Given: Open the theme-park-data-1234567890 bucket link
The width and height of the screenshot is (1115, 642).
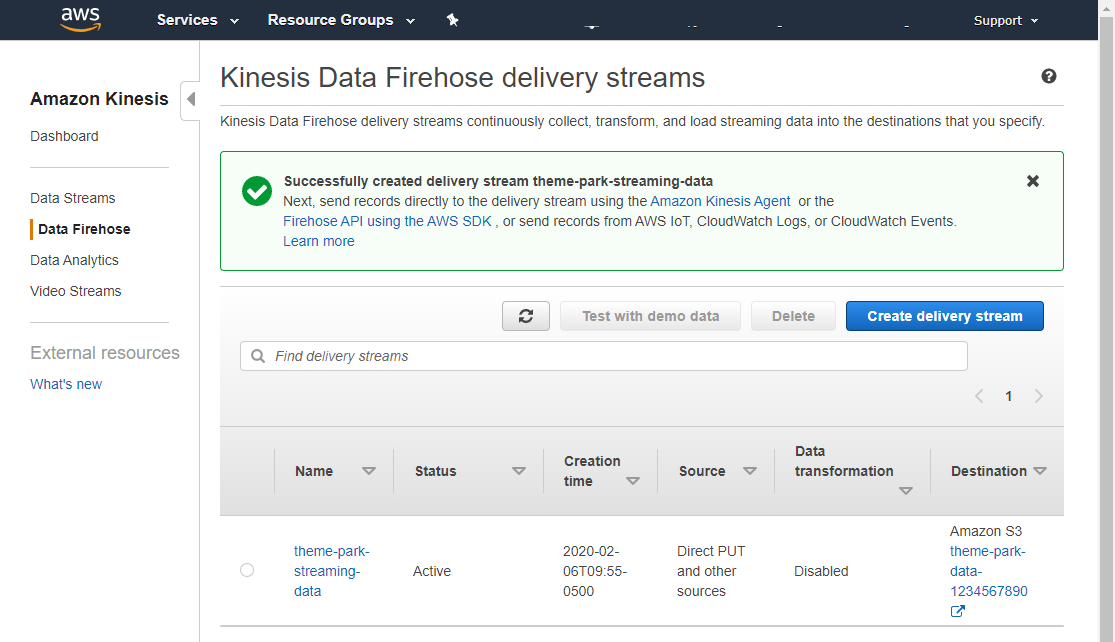Looking at the screenshot, I should point(988,571).
